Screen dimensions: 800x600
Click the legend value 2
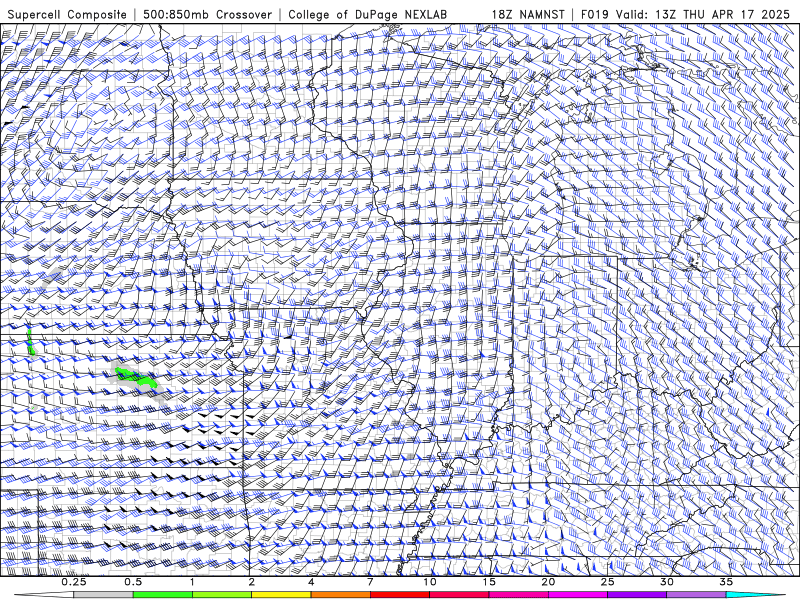click(x=252, y=582)
